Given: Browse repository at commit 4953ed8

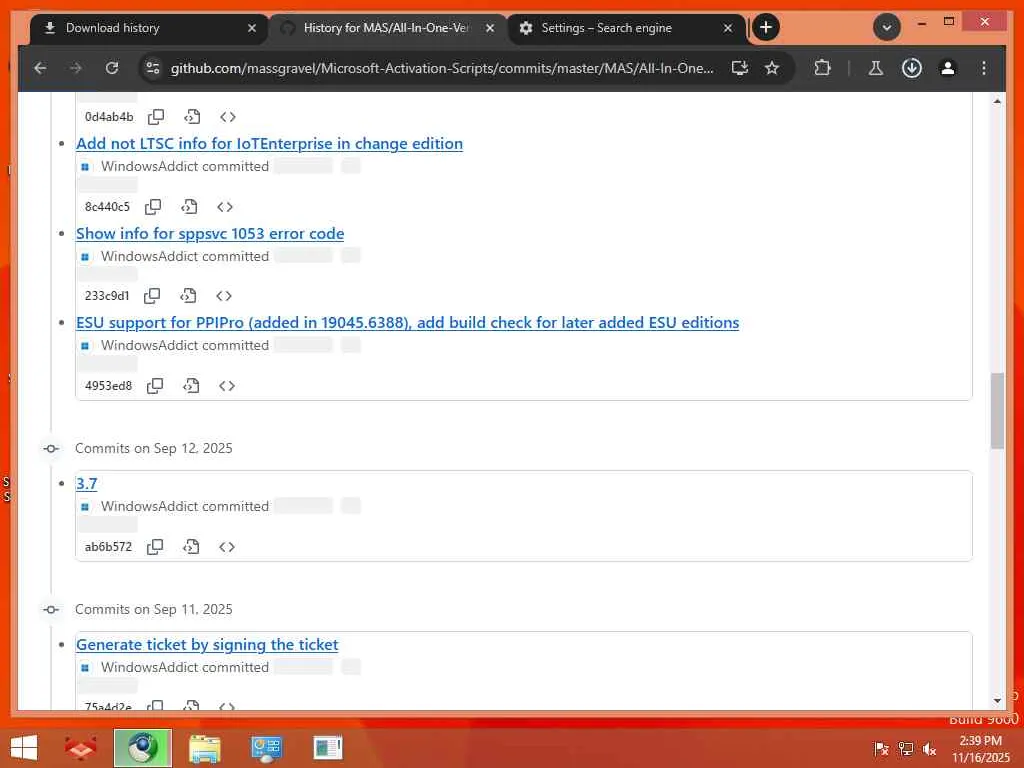Looking at the screenshot, I should [227, 386].
